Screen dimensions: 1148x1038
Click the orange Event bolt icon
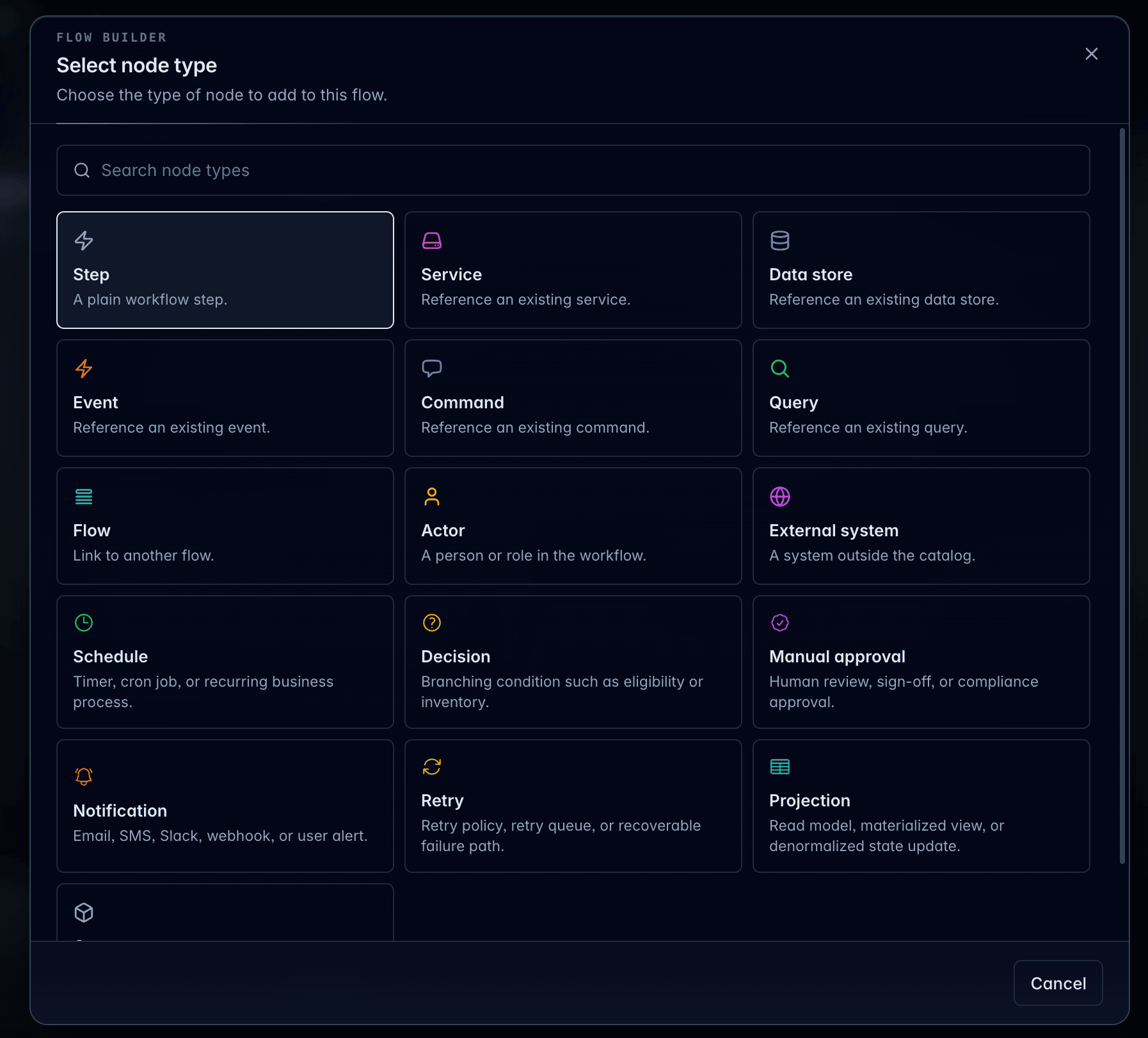[84, 369]
